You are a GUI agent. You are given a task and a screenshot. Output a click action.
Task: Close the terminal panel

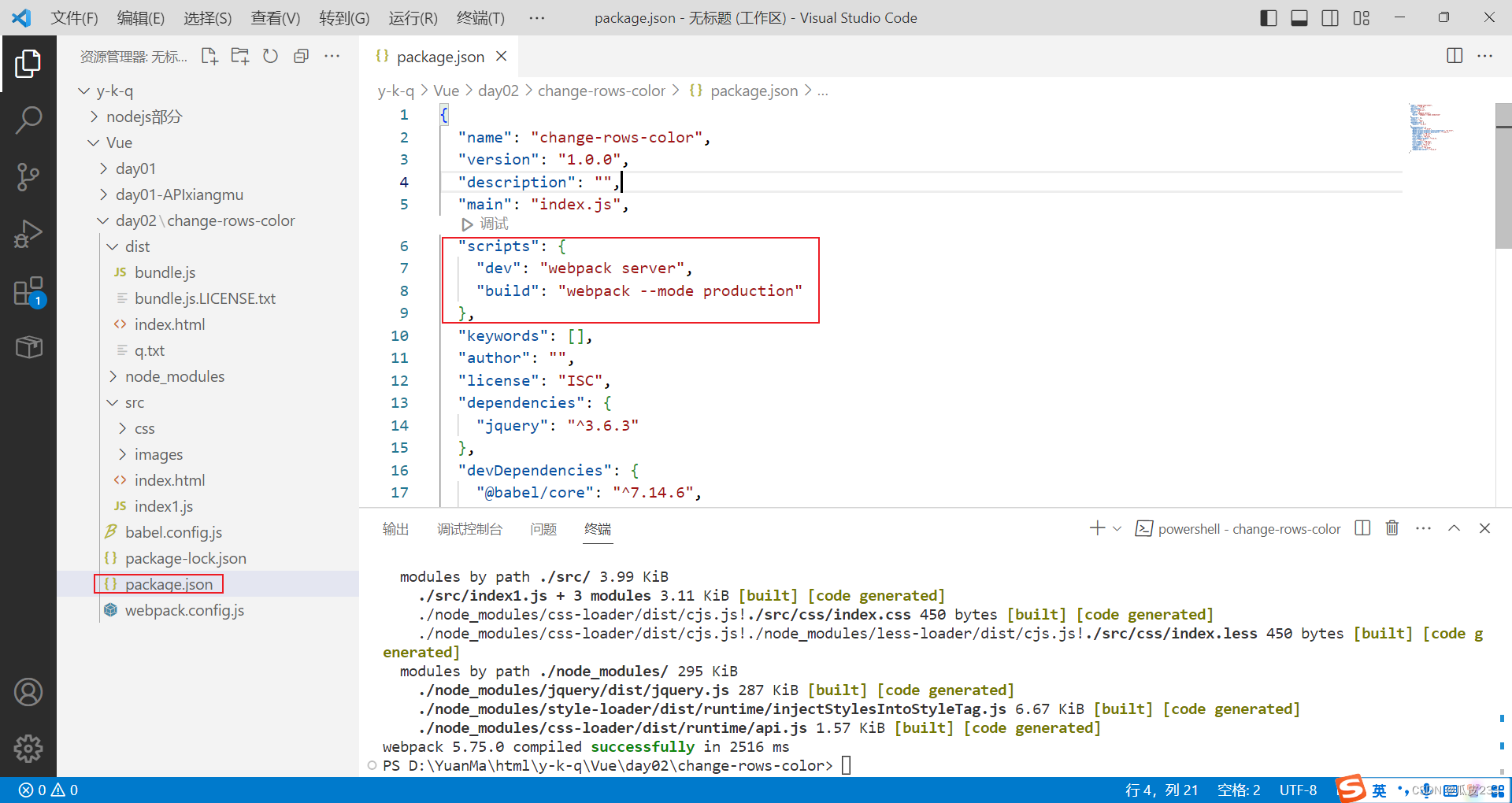(x=1485, y=528)
